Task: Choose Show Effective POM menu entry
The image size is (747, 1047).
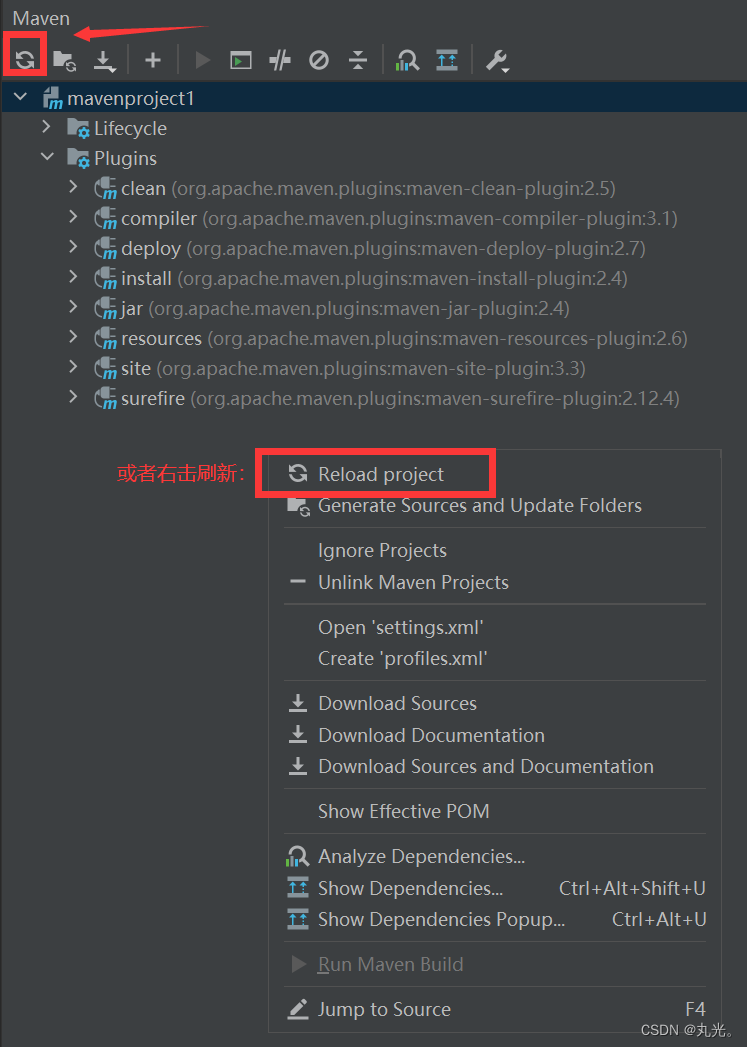Action: point(495,811)
